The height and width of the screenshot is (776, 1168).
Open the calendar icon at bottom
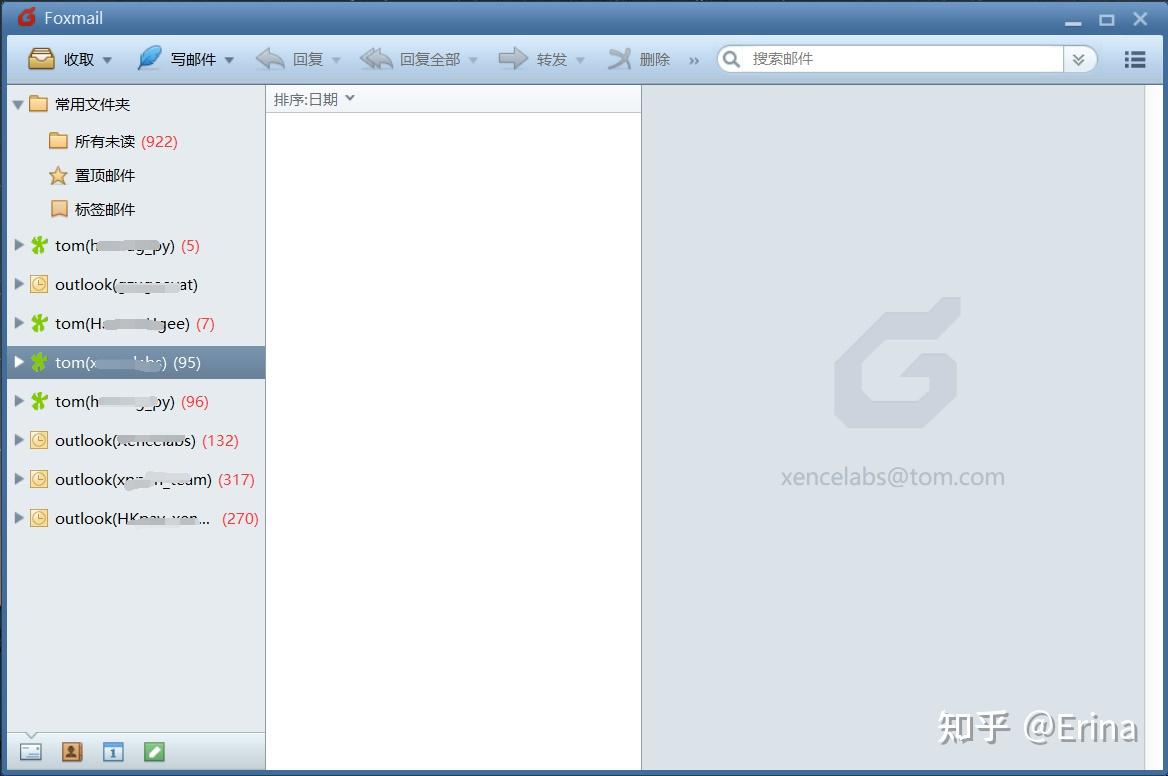(113, 750)
